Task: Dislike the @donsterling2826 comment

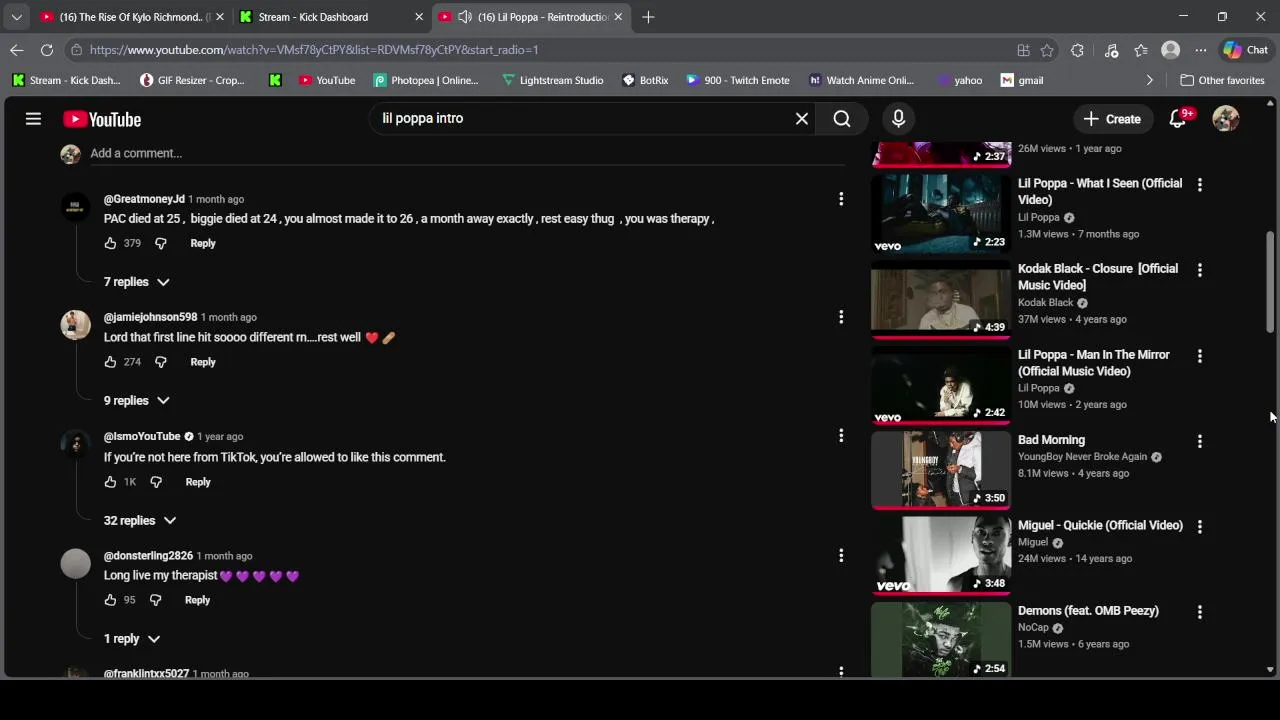Action: pos(155,600)
